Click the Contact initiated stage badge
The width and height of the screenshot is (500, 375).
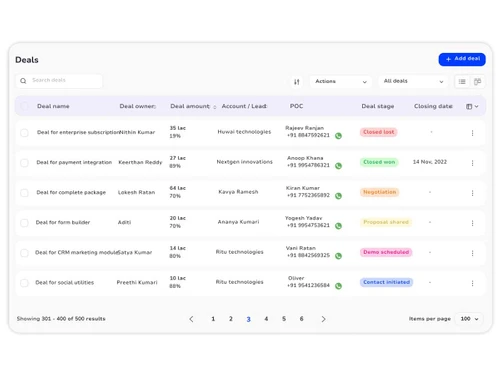386,282
